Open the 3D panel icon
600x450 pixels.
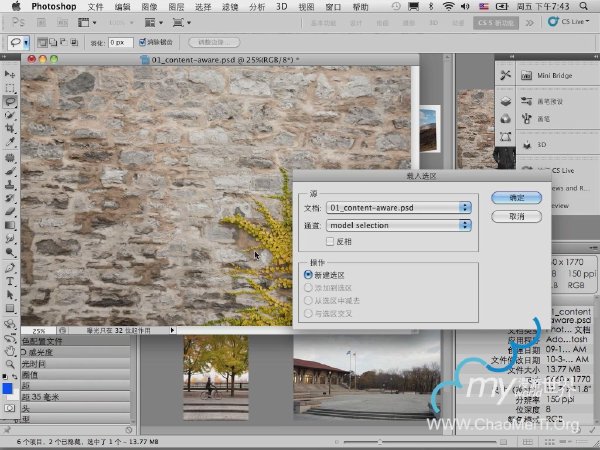[527, 145]
